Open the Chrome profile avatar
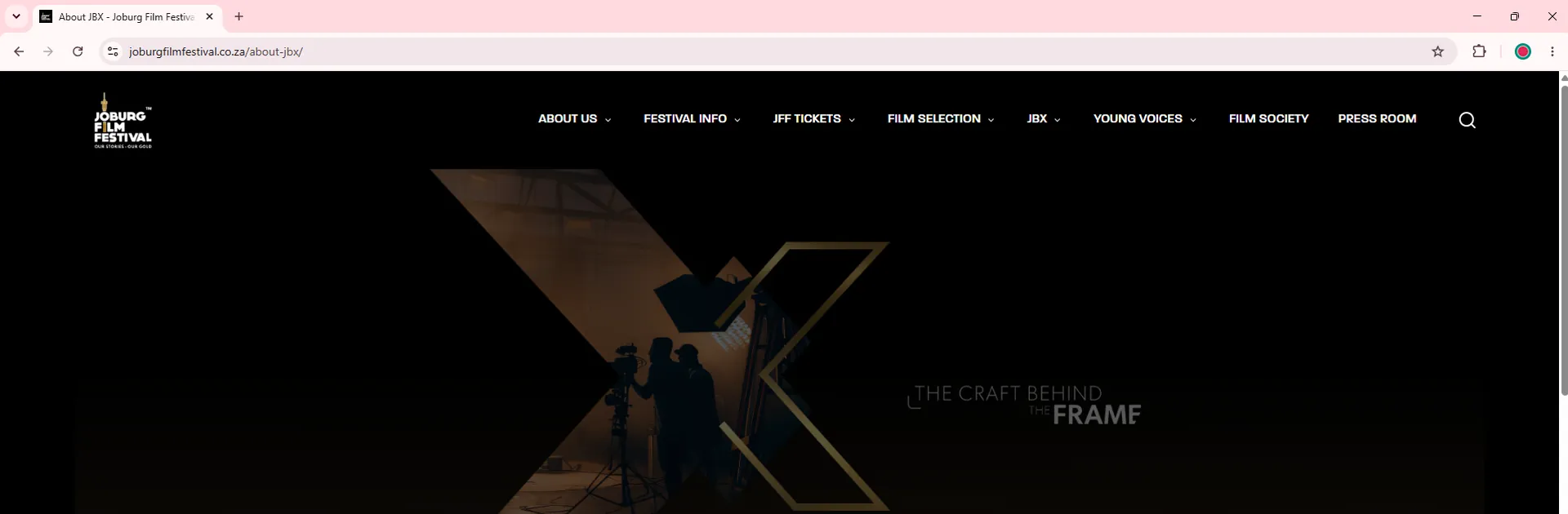Viewport: 1568px width, 514px height. (1523, 51)
